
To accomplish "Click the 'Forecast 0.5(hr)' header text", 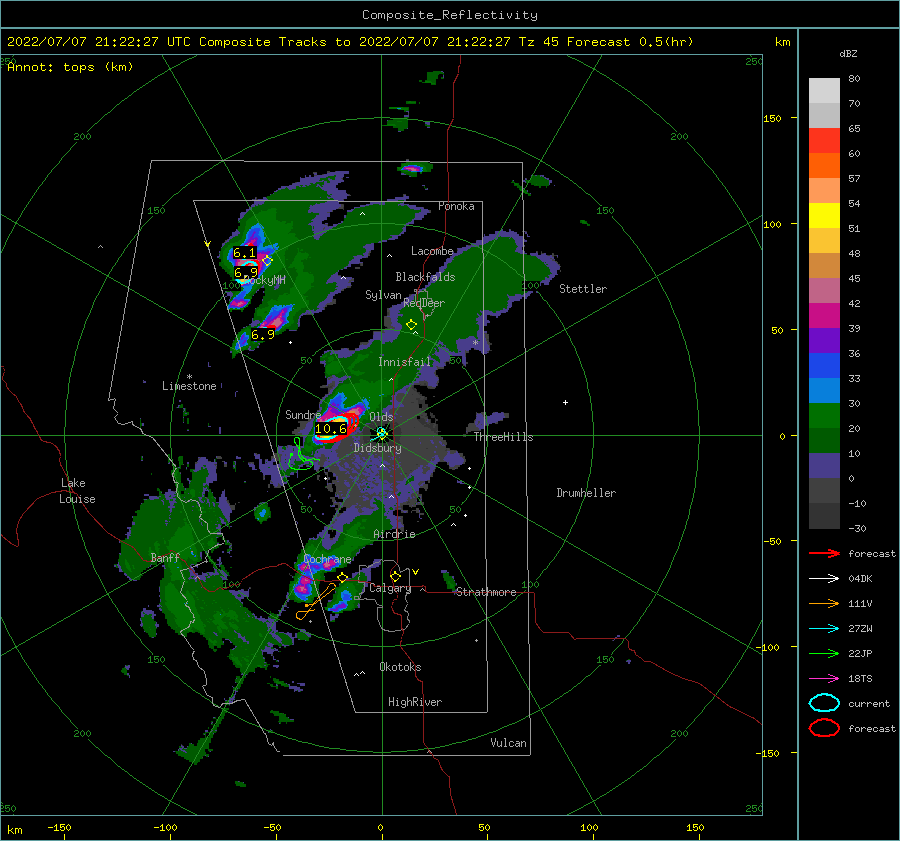I will click(x=630, y=42).
